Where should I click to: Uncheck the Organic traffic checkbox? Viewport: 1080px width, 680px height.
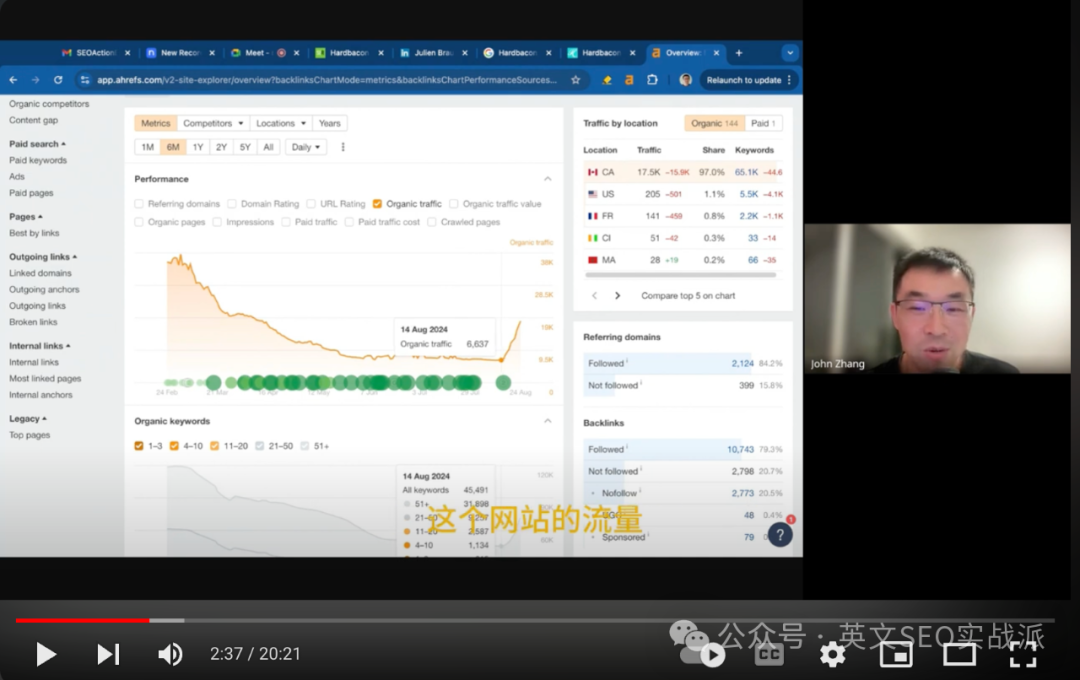pyautogui.click(x=377, y=204)
